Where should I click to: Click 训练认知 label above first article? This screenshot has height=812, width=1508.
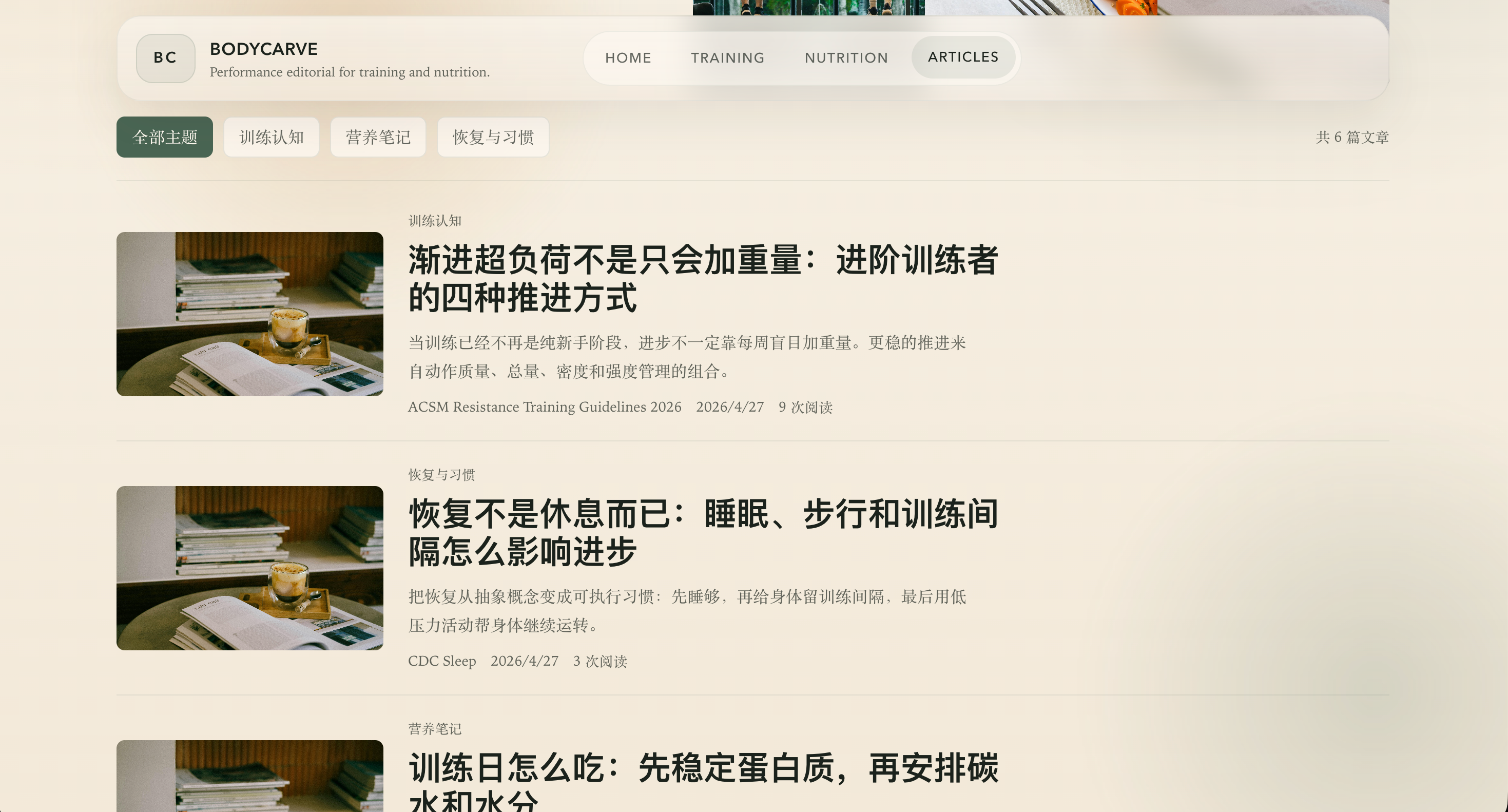(435, 221)
